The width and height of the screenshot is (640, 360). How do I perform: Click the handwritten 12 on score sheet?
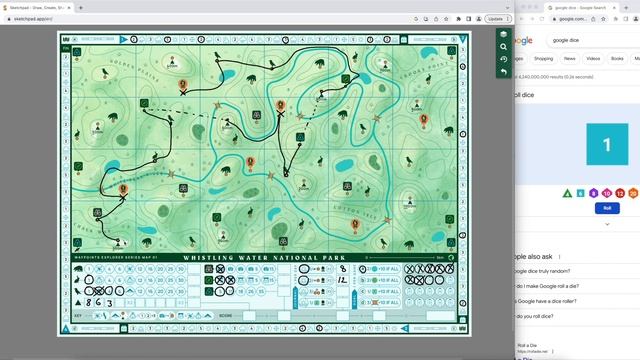pyautogui.click(x=342, y=280)
